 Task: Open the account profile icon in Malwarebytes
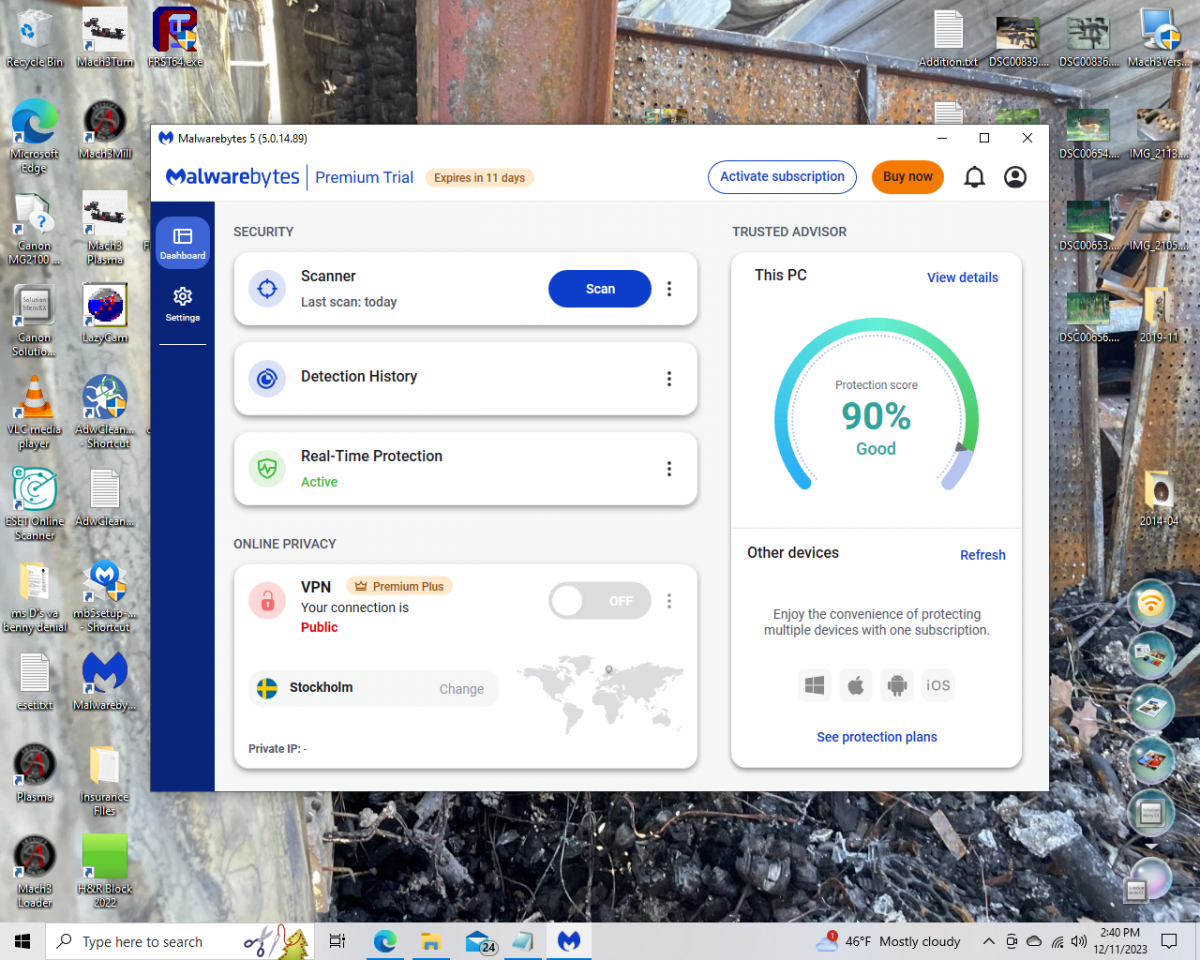1015,177
